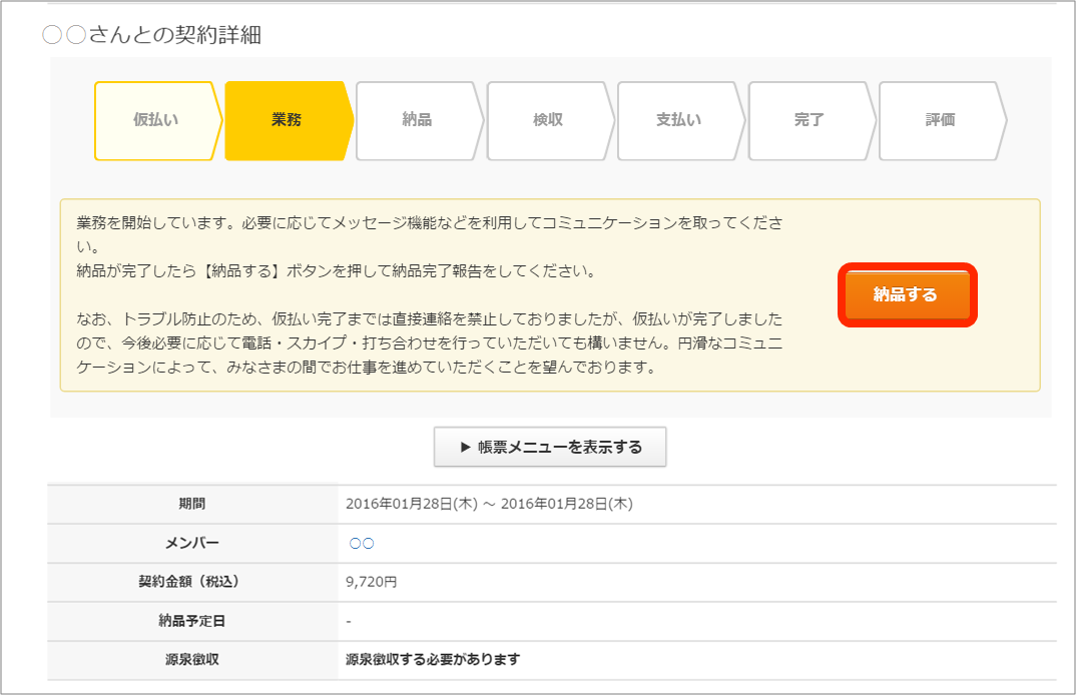Click the 評価 step at the end
Image resolution: width=1076 pixels, height=695 pixels.
940,120
